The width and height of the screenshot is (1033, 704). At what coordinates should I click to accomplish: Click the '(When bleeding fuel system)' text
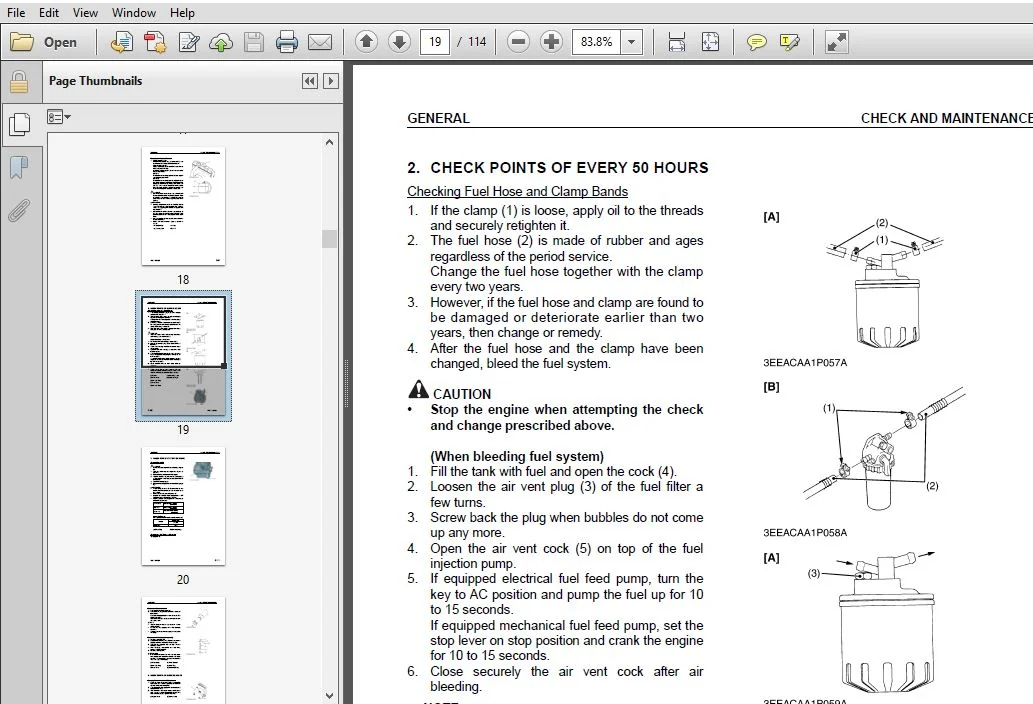[516, 456]
